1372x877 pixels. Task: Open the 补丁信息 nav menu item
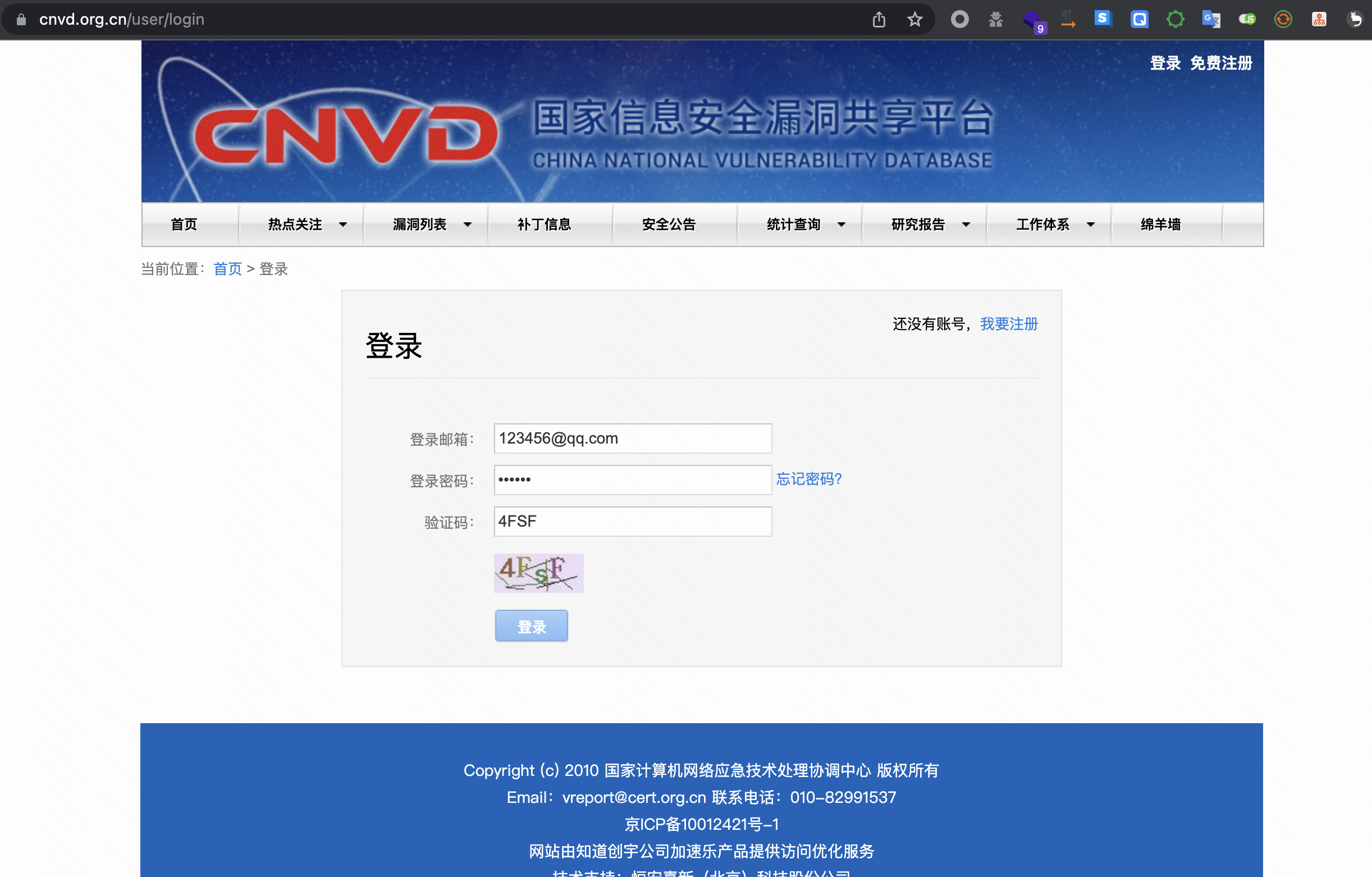point(544,225)
